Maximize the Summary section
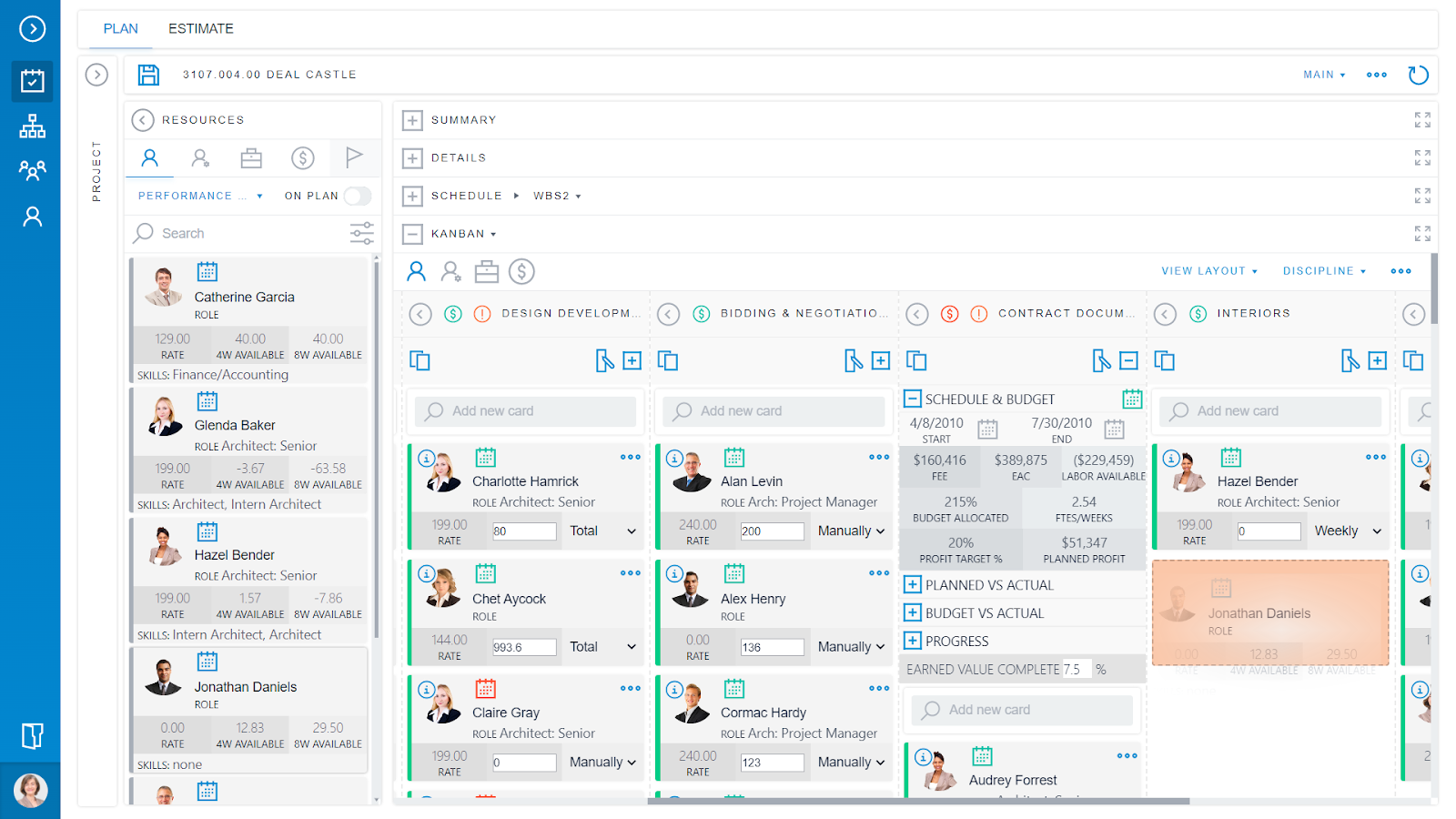The image size is (1456, 819). click(x=1422, y=120)
